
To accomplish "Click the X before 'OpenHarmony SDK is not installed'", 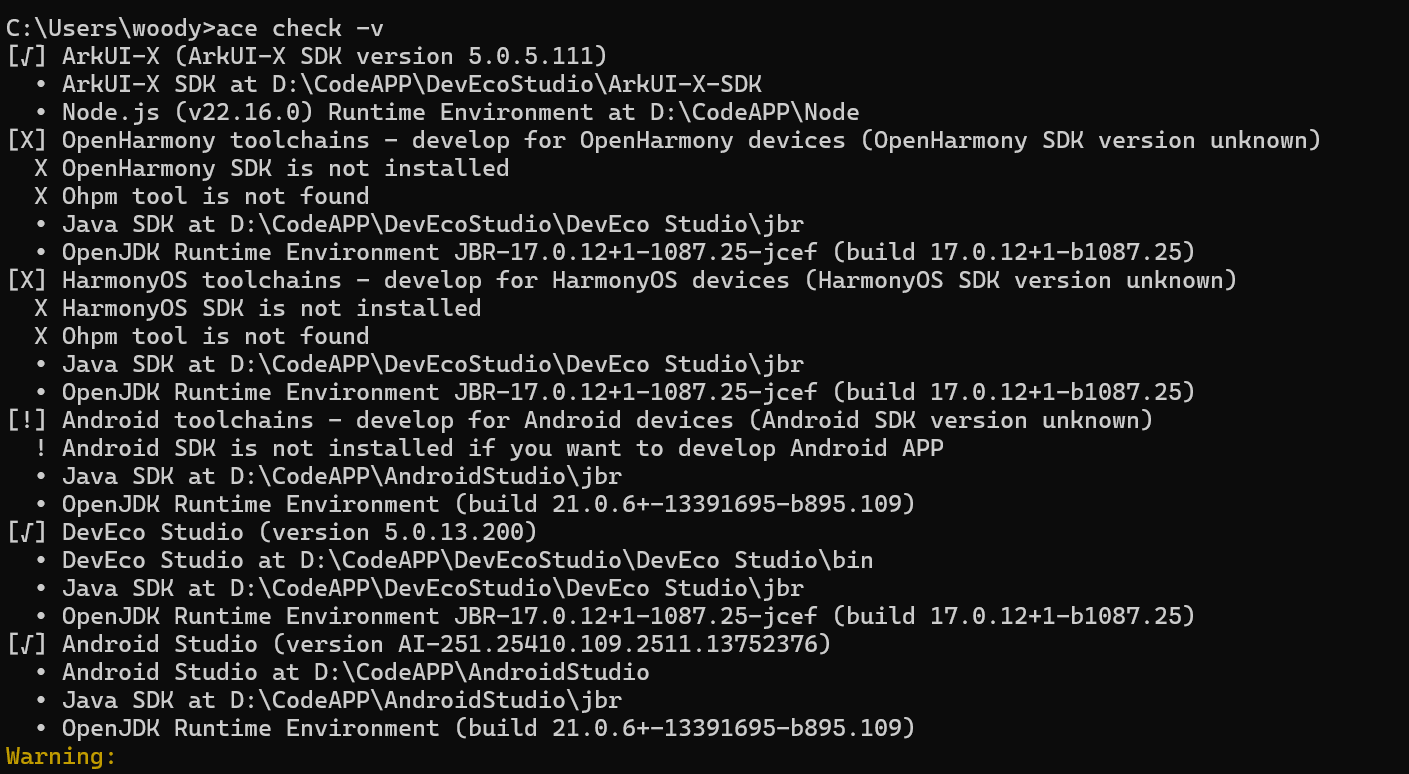I will point(41,168).
